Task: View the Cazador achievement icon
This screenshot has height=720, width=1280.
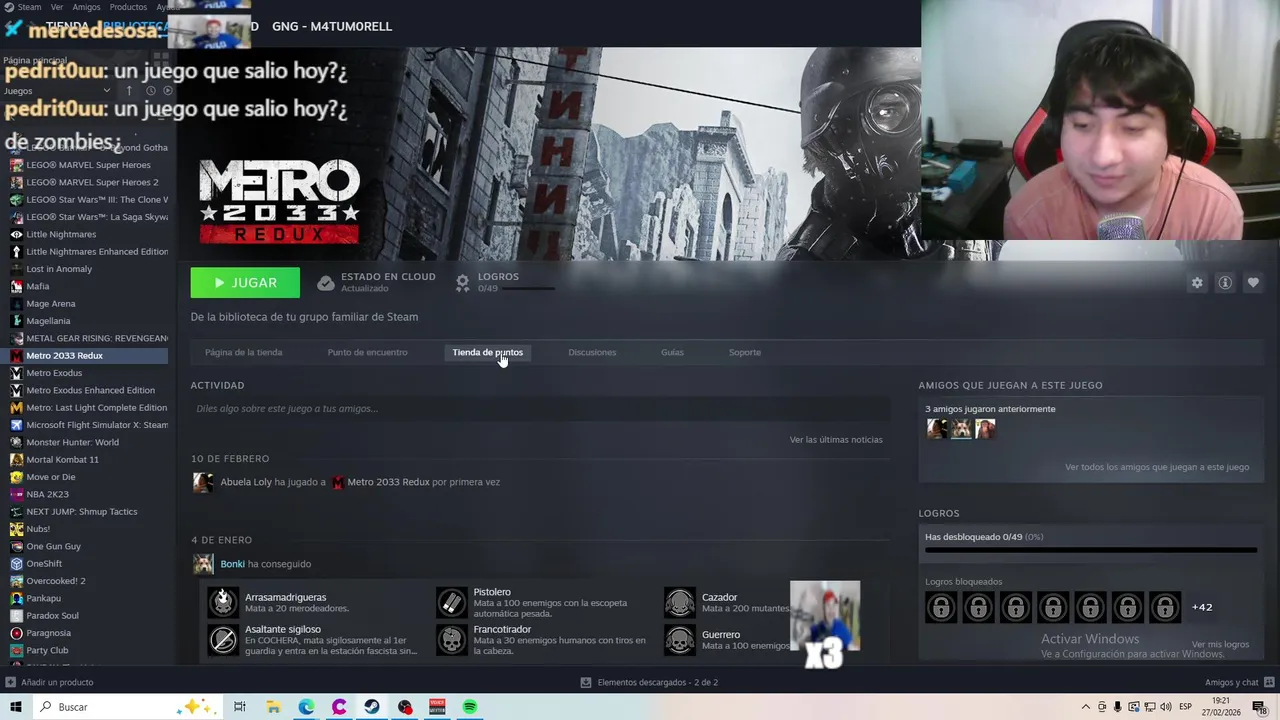Action: (x=680, y=602)
